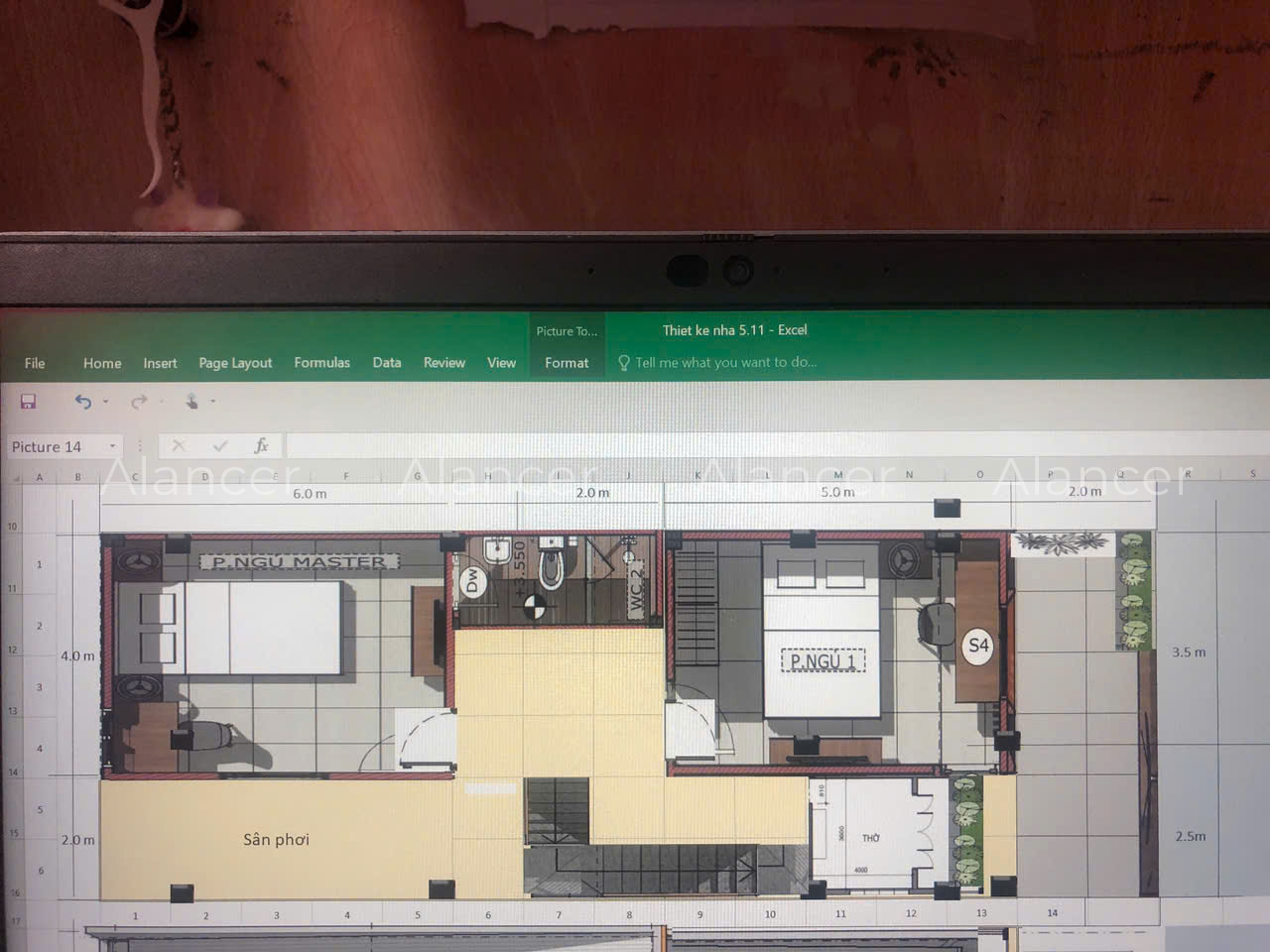Open the Insert ribbon tab
1270x952 pixels.
[x=160, y=363]
